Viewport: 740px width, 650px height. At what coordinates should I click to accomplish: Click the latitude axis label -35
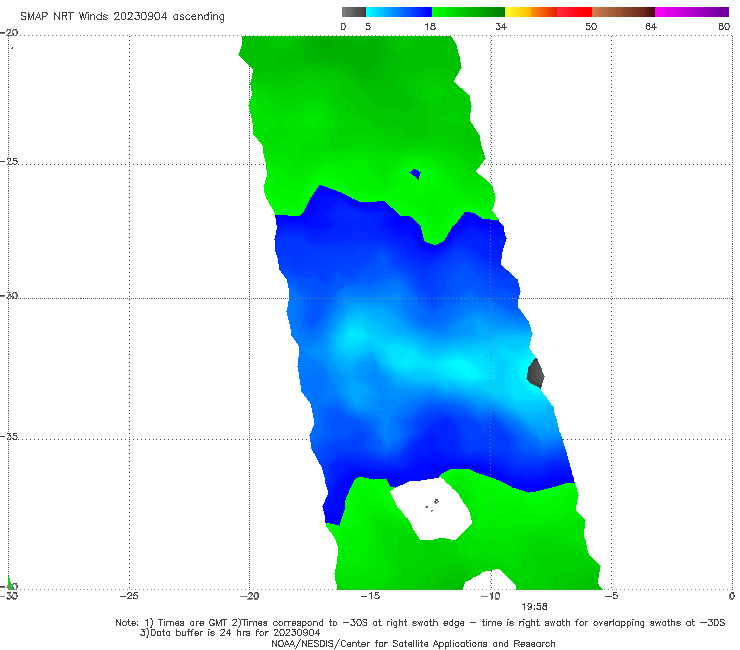9,437
